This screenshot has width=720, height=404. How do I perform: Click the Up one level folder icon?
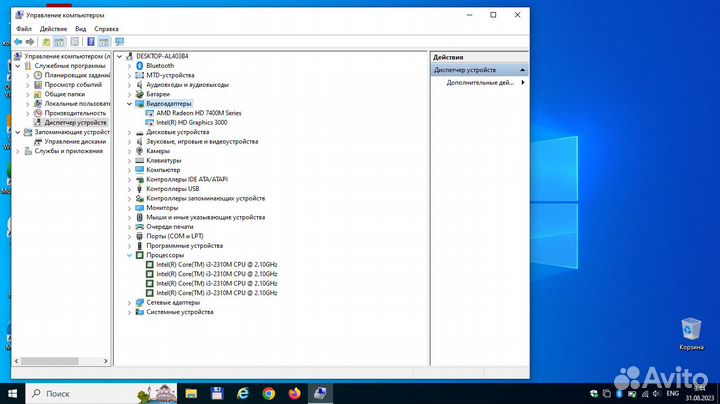[46, 42]
